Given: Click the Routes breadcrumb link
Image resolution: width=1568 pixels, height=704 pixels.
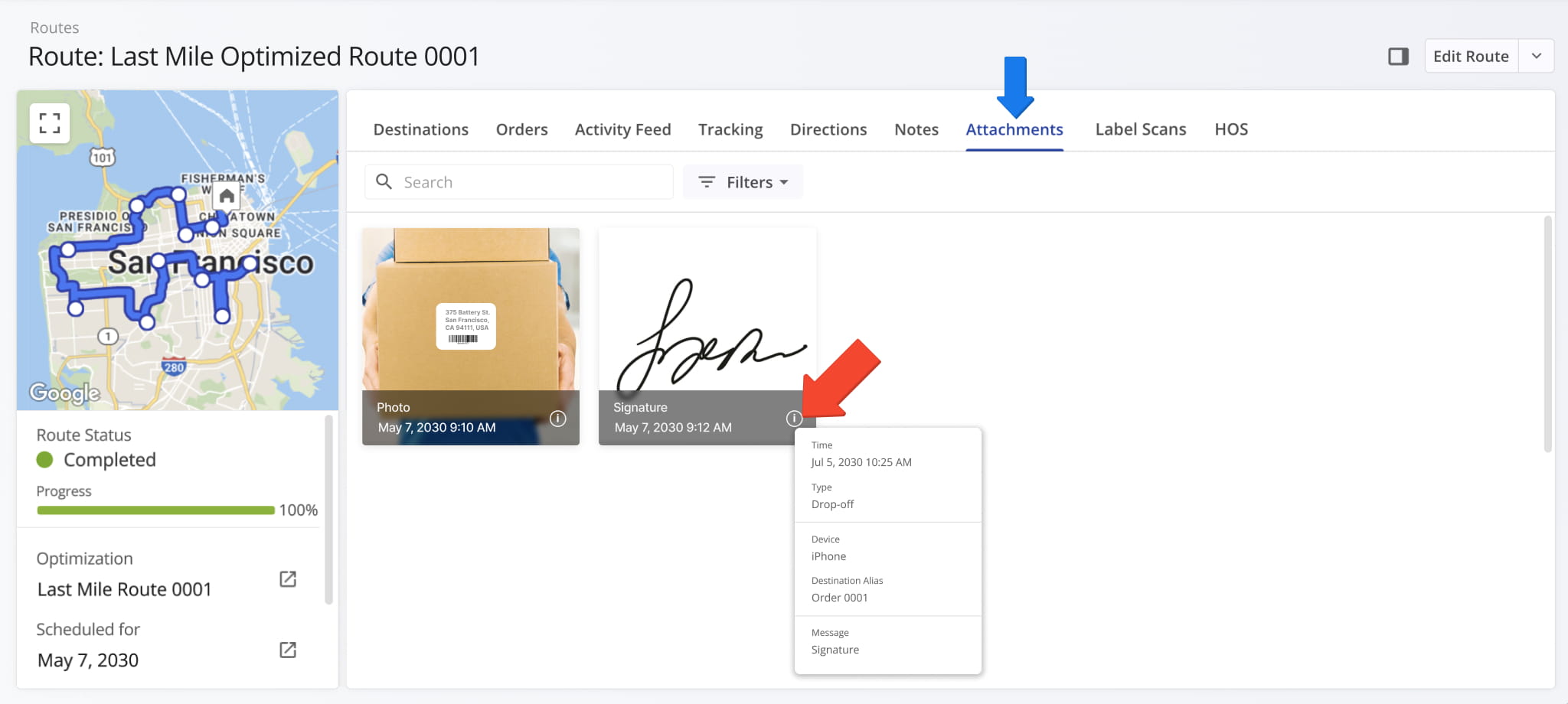Looking at the screenshot, I should (54, 28).
